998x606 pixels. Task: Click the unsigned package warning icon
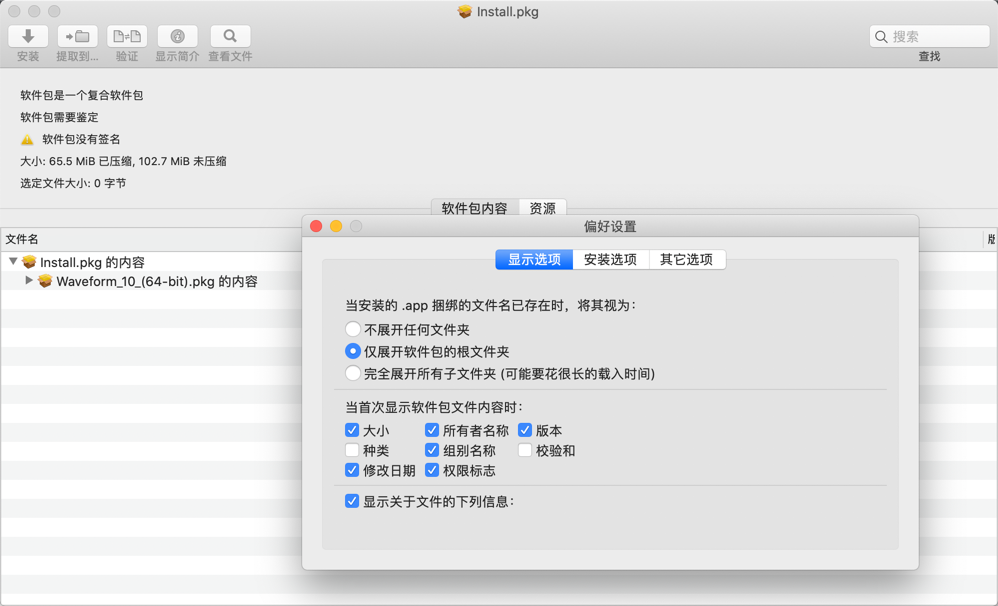pyautogui.click(x=26, y=140)
